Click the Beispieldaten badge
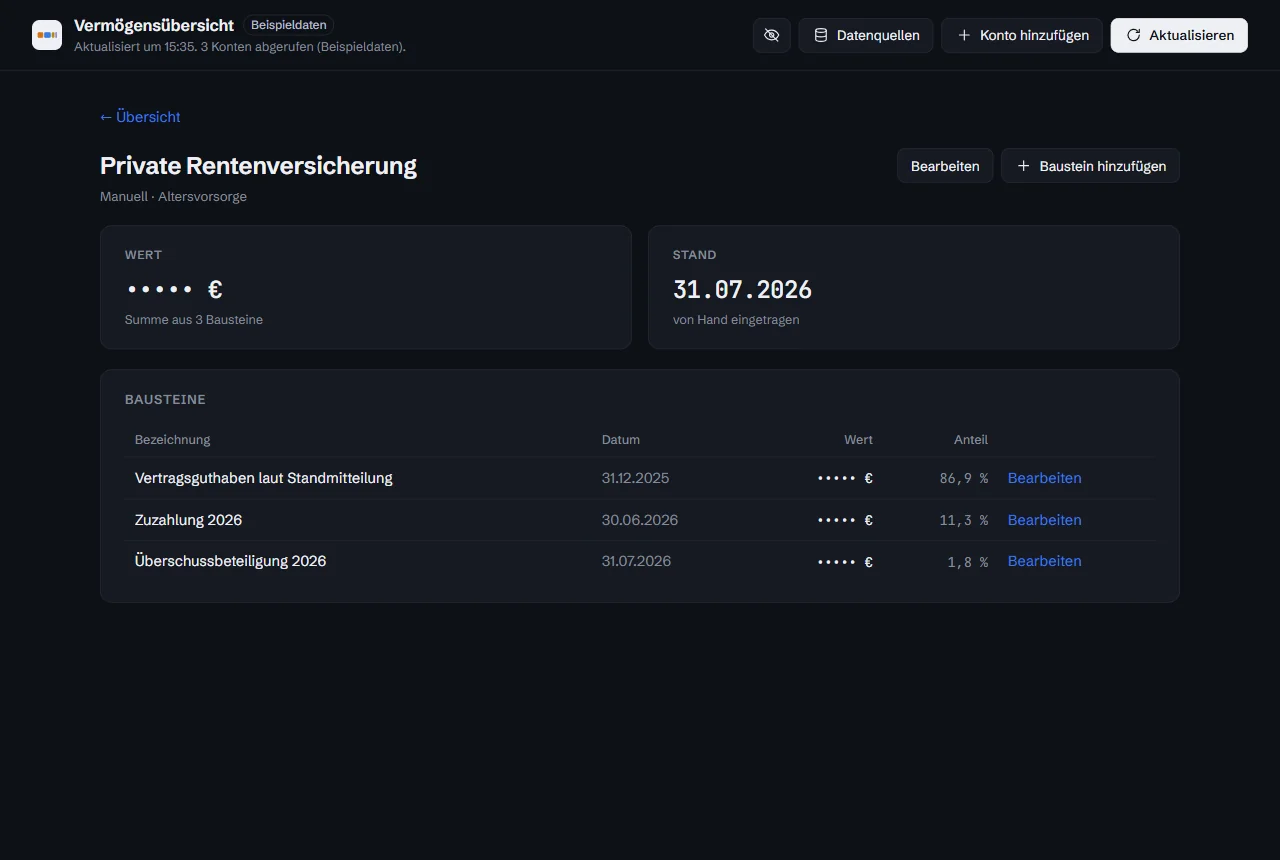Screen dimensions: 1280x860 288,25
